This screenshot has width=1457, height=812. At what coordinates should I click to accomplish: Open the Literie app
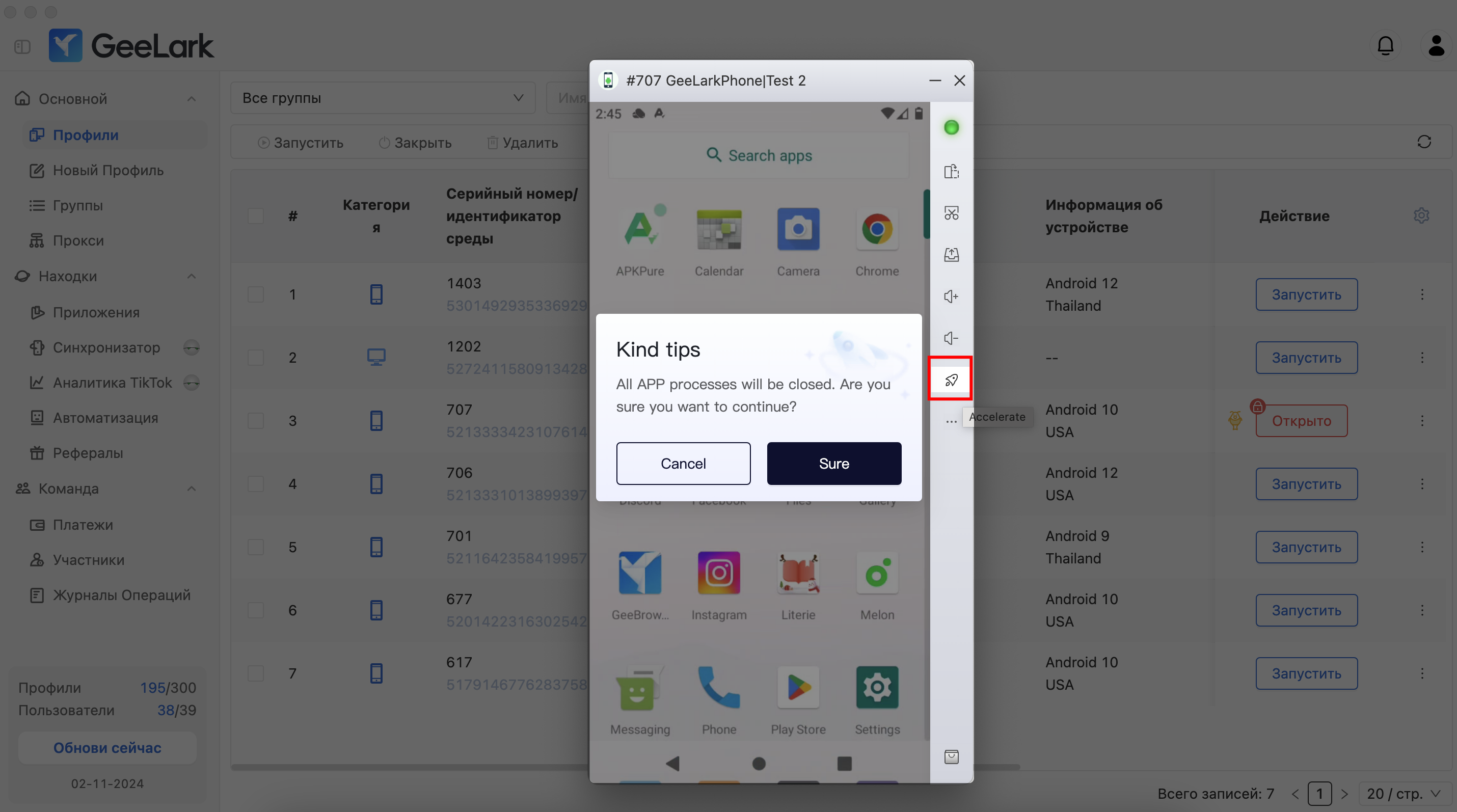797,585
